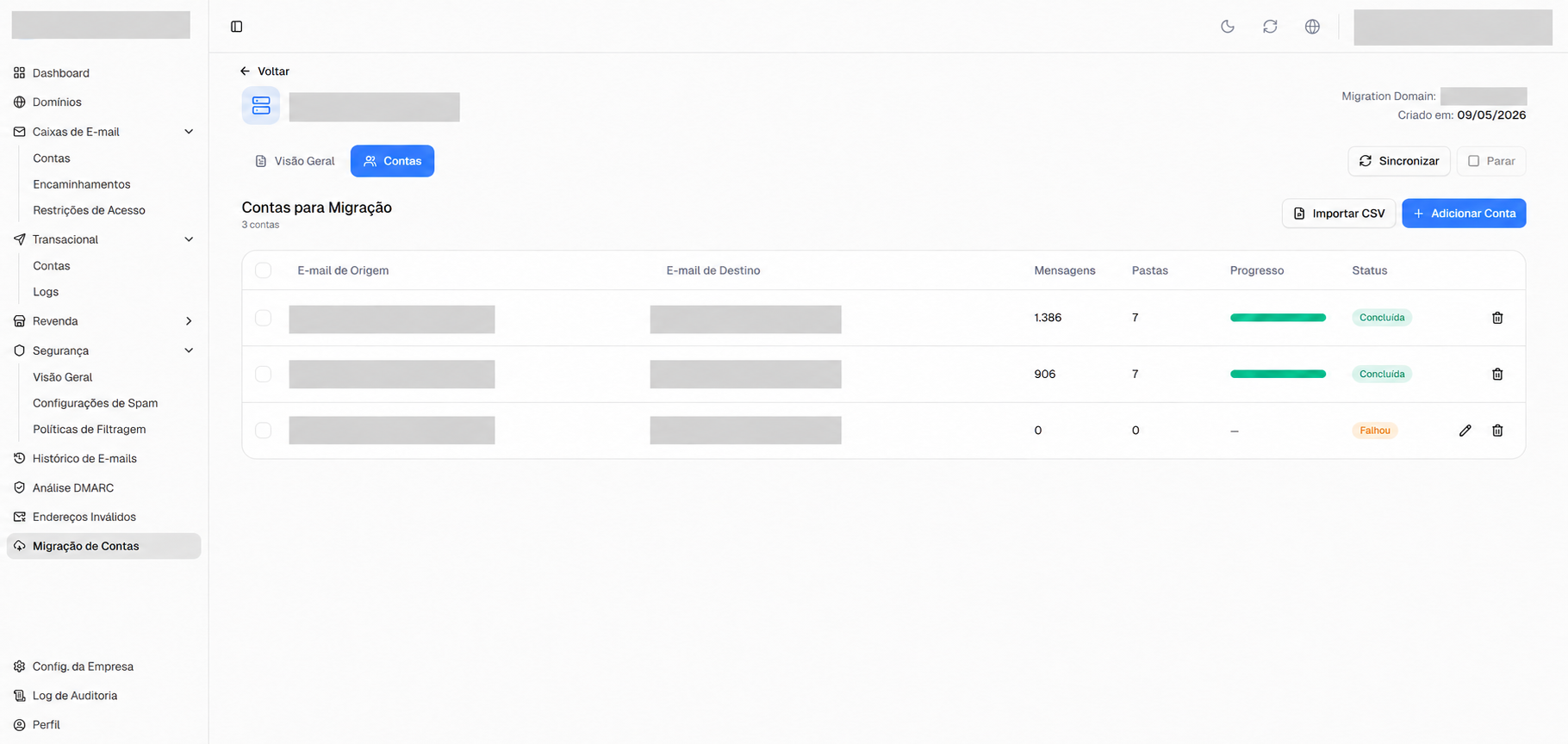Click the Histórico de E-mails clock icon
The image size is (1568, 744).
pyautogui.click(x=20, y=458)
